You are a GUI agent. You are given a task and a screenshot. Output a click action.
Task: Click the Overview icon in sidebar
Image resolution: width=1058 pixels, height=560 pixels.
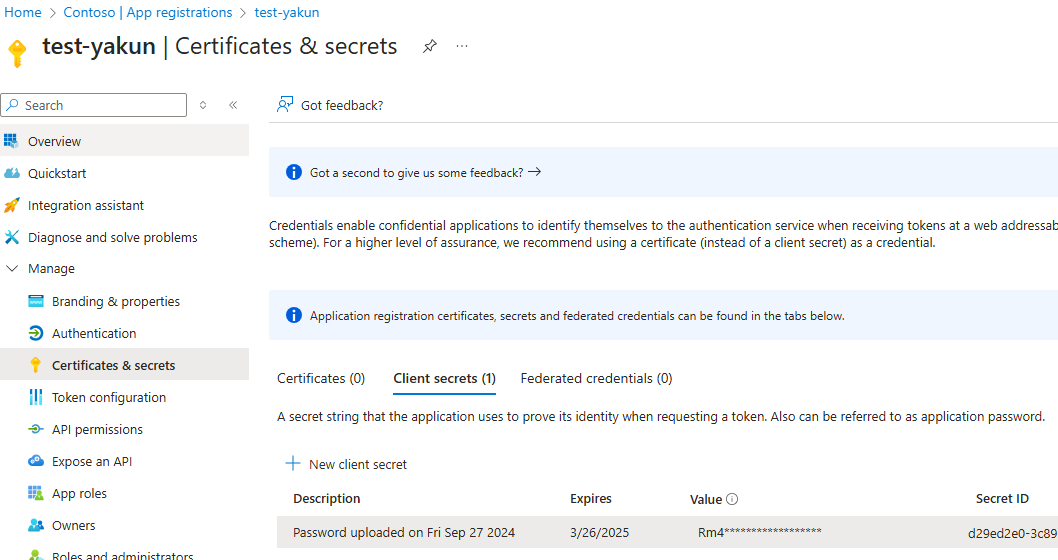[12, 141]
